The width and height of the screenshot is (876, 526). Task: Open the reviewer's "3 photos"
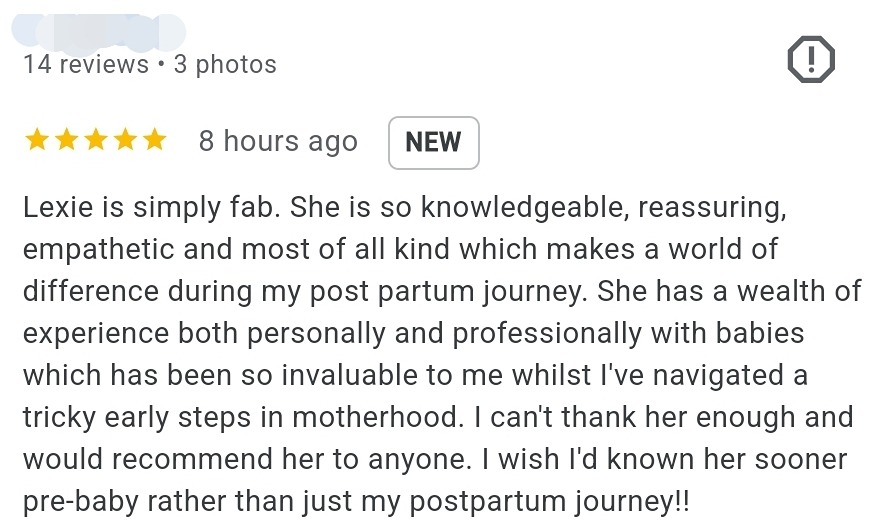pyautogui.click(x=225, y=65)
